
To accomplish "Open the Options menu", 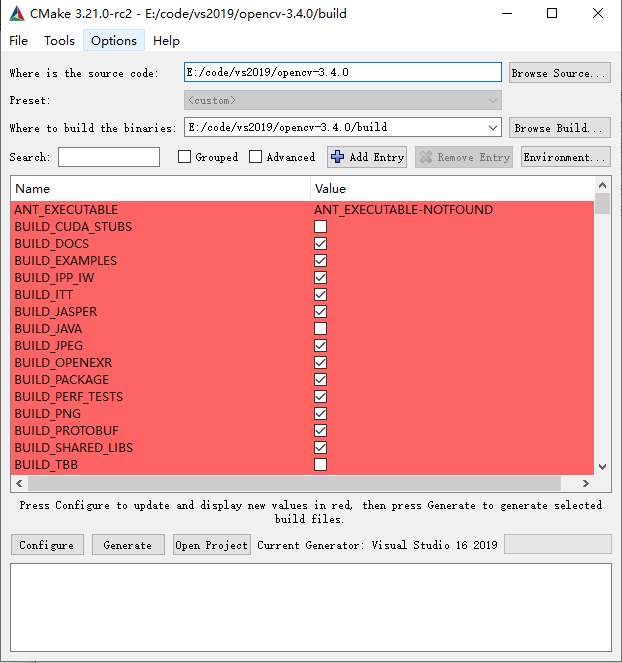I will point(114,41).
